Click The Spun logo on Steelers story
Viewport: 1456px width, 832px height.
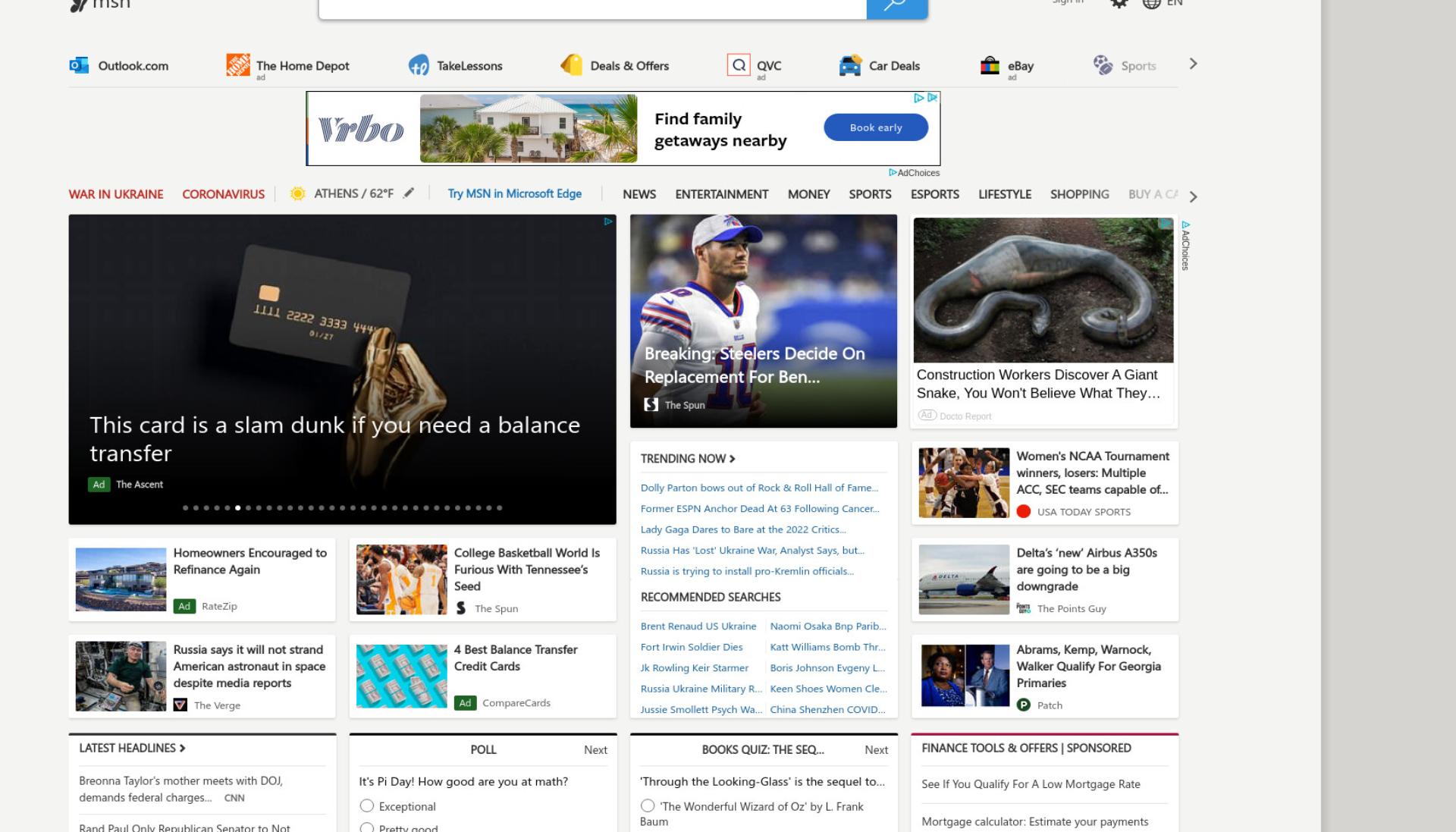pyautogui.click(x=651, y=405)
